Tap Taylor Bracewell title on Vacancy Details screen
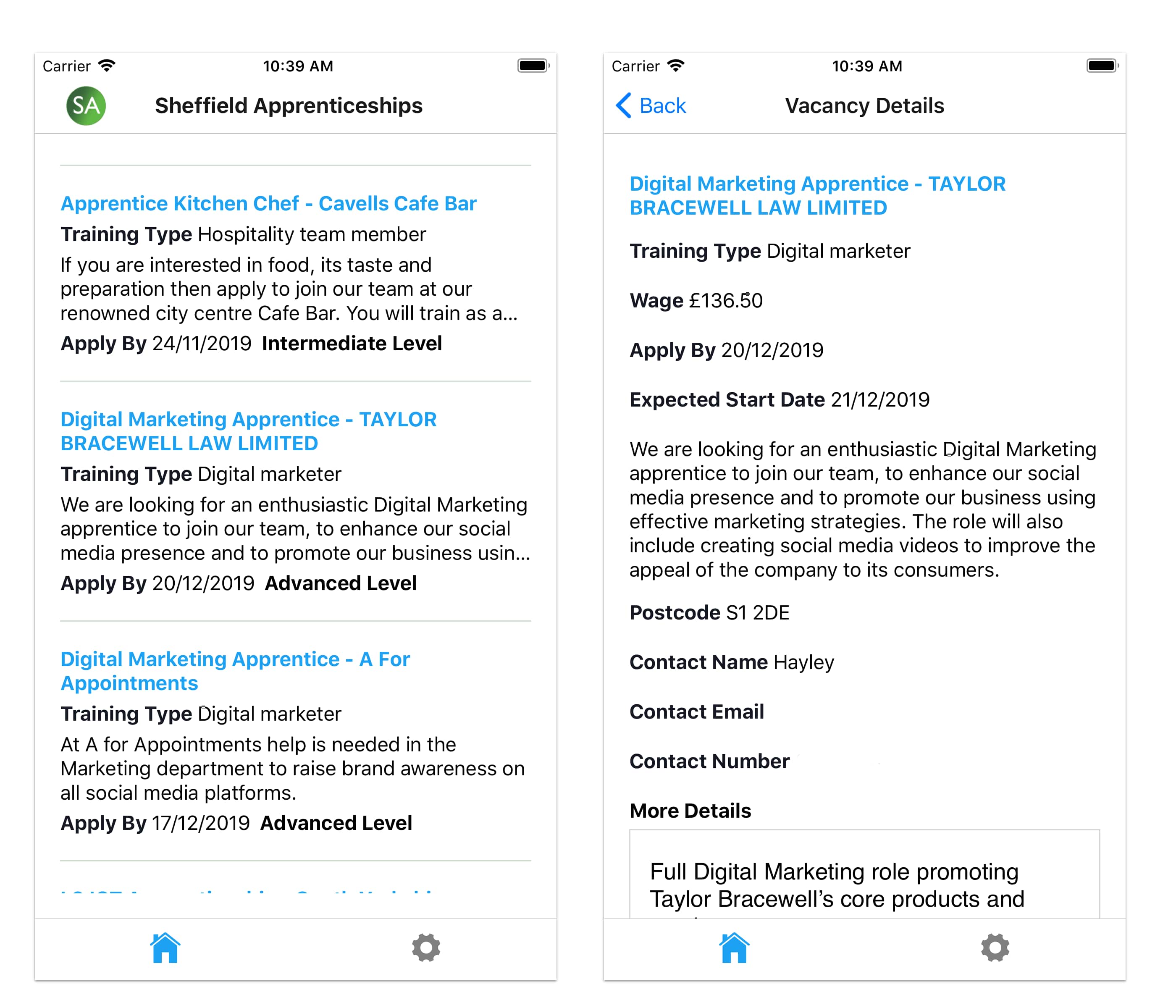1176x1008 pixels. pos(817,196)
